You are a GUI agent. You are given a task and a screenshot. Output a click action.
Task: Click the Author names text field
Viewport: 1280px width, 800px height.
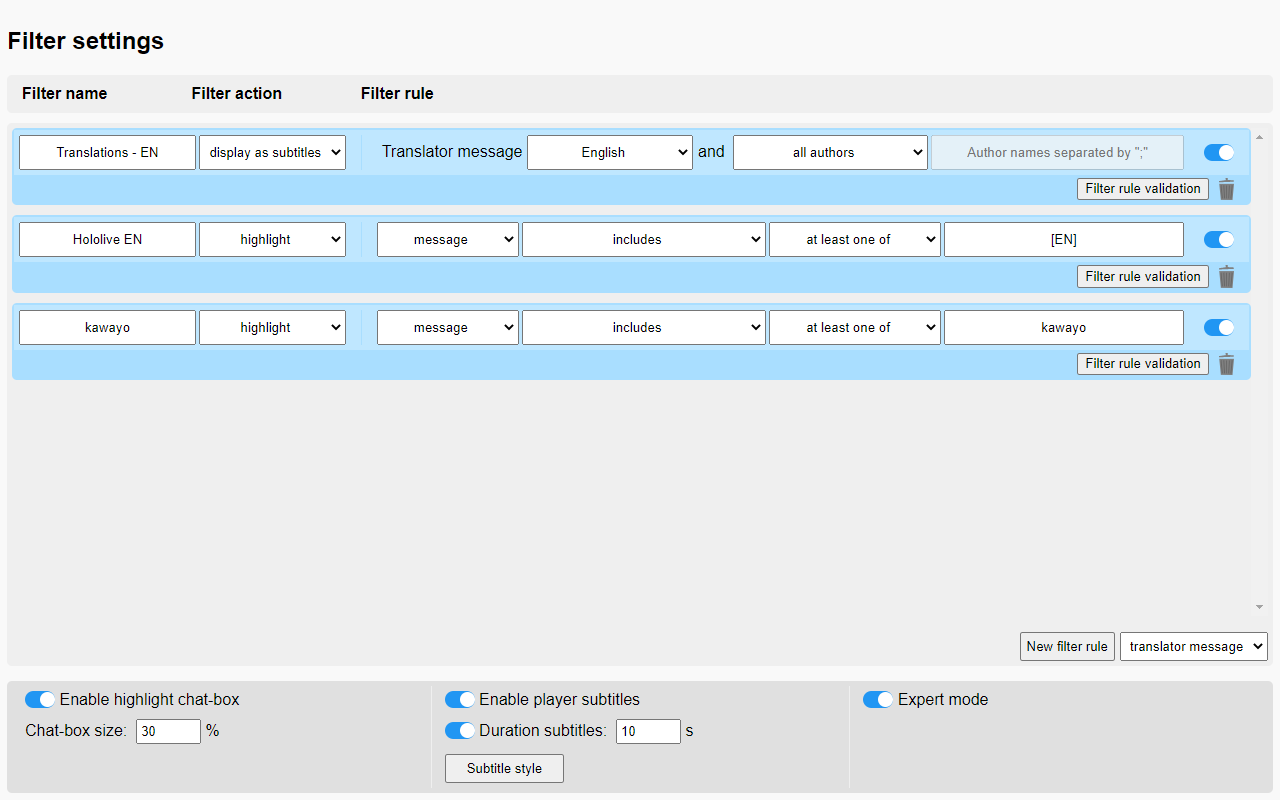click(x=1057, y=153)
